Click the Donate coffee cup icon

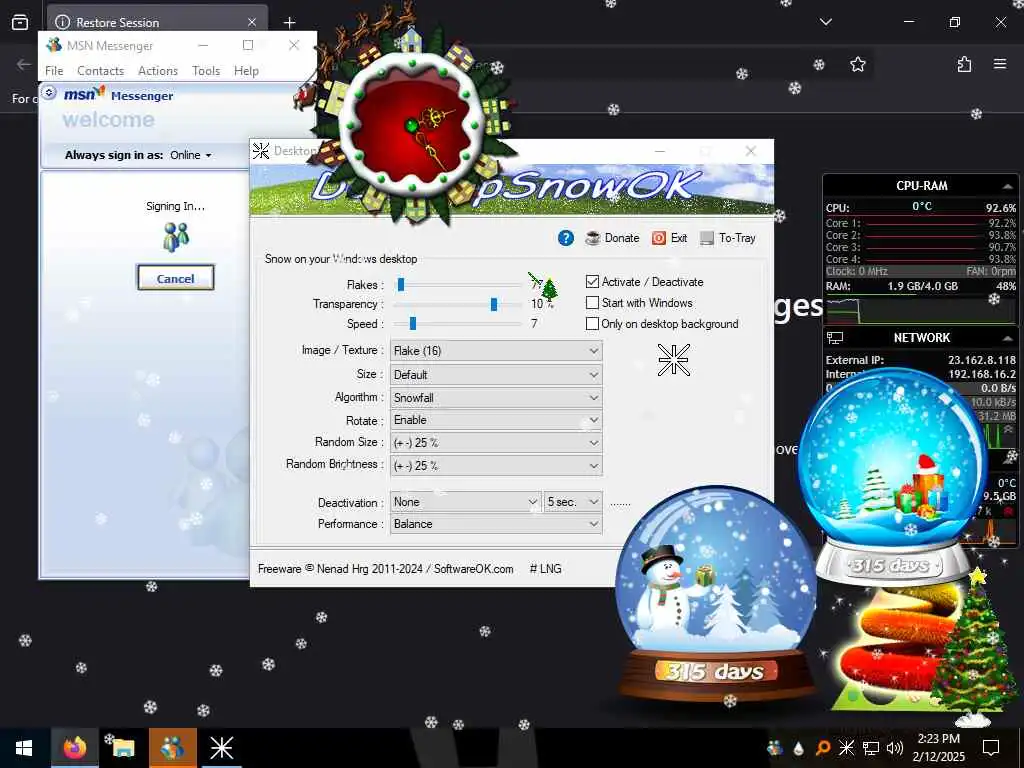tap(592, 238)
